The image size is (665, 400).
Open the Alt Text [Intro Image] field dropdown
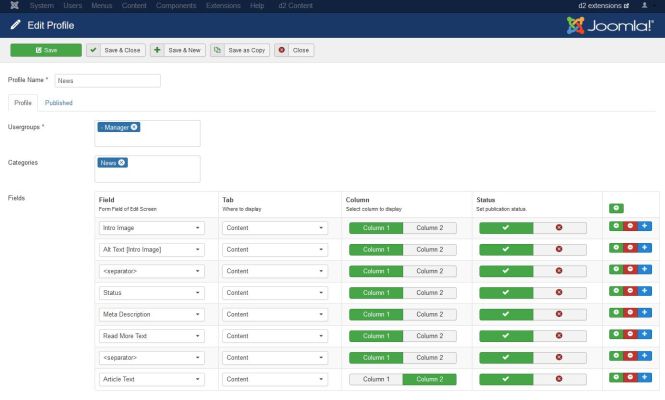click(151, 249)
